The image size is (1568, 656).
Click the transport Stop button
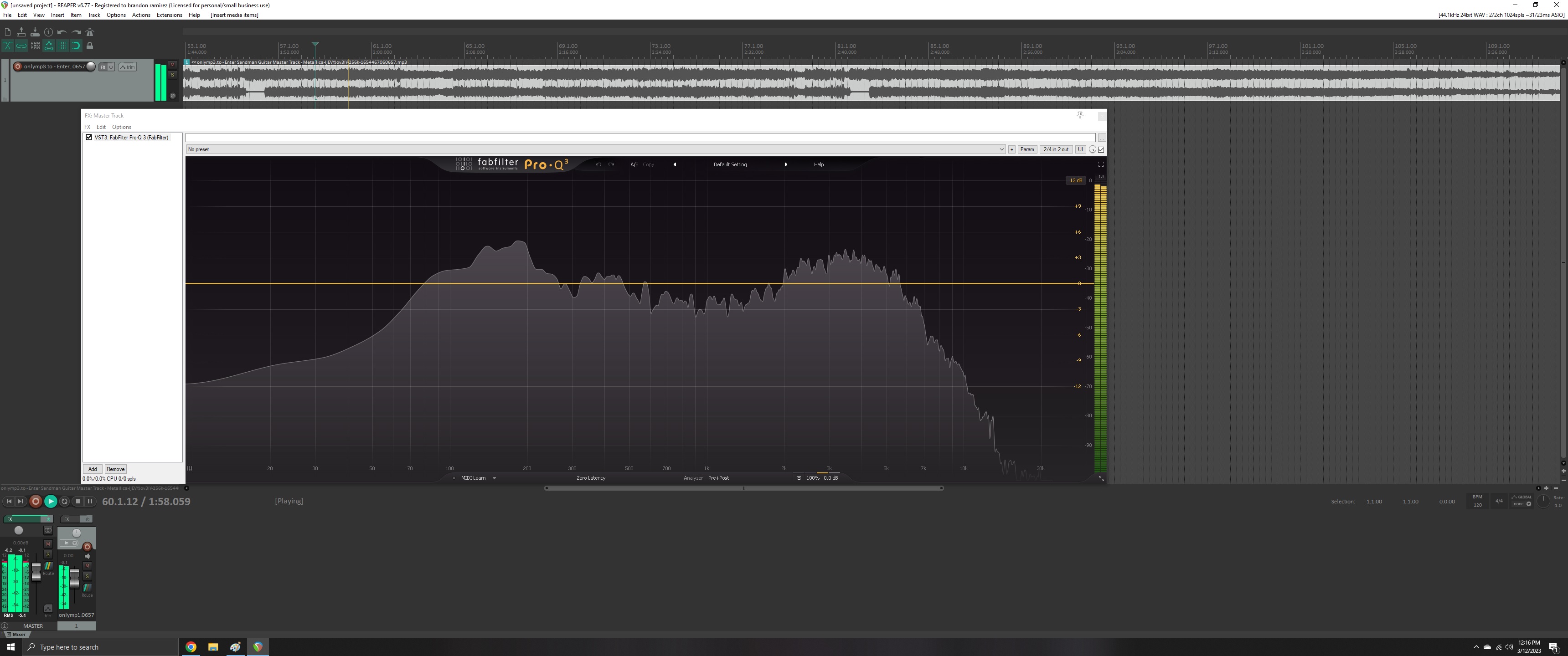pyautogui.click(x=78, y=502)
